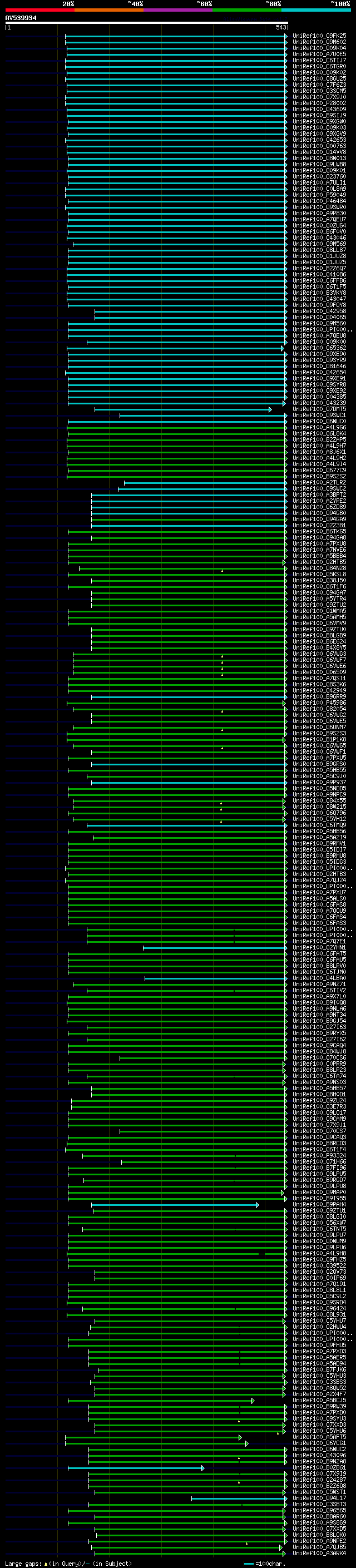
Task: Click the UniRef100_Q14VV8 hit label
Action: pyautogui.click(x=319, y=152)
